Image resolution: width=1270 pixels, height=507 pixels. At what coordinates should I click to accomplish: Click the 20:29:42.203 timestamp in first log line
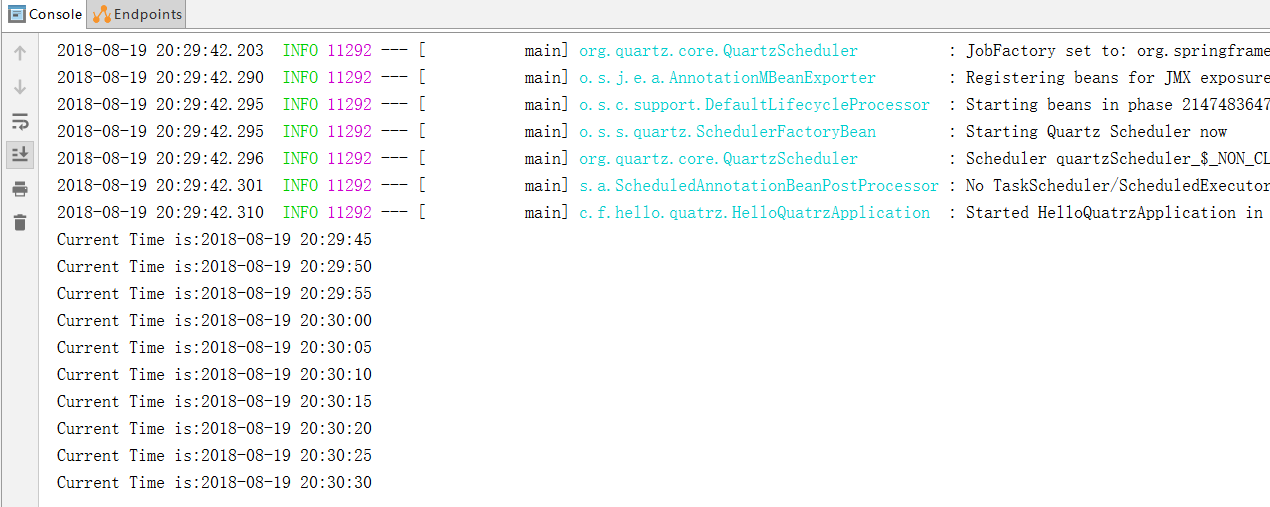click(x=160, y=50)
